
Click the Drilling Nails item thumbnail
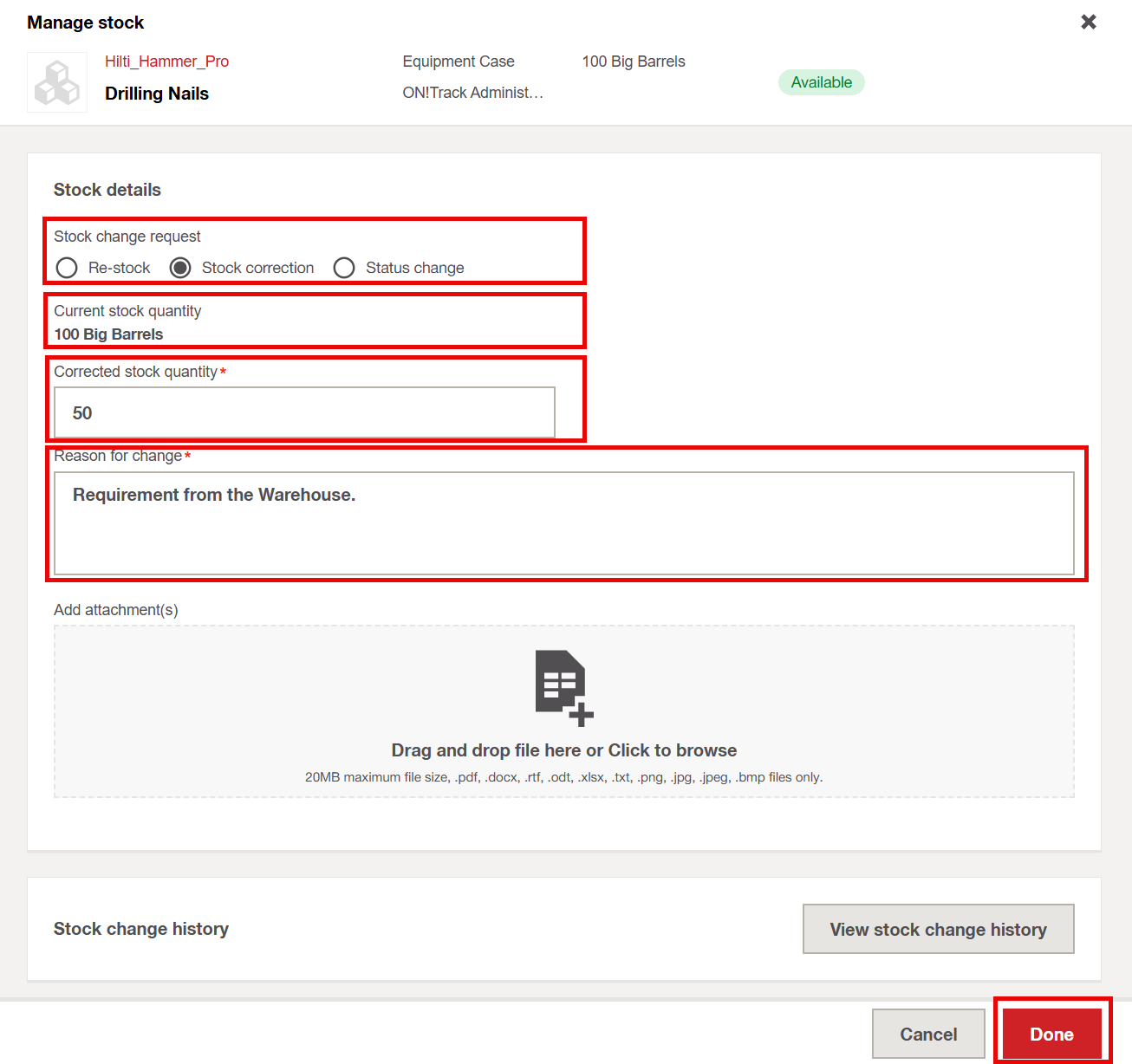57,82
